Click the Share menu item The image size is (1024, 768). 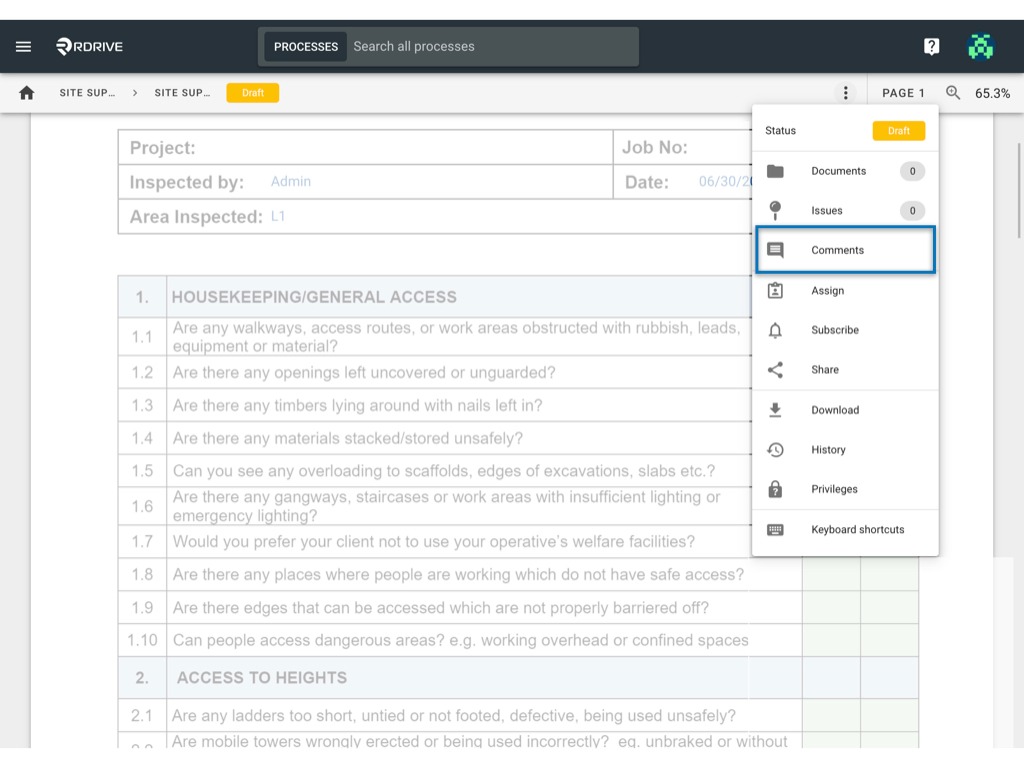845,370
